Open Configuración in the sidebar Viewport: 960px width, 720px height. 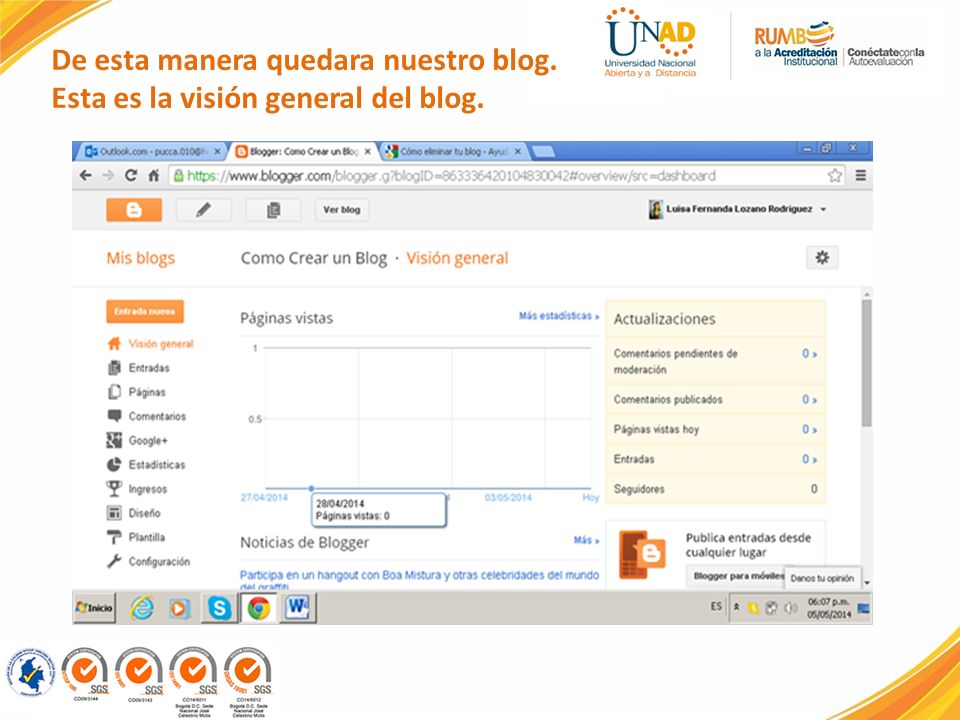click(159, 561)
